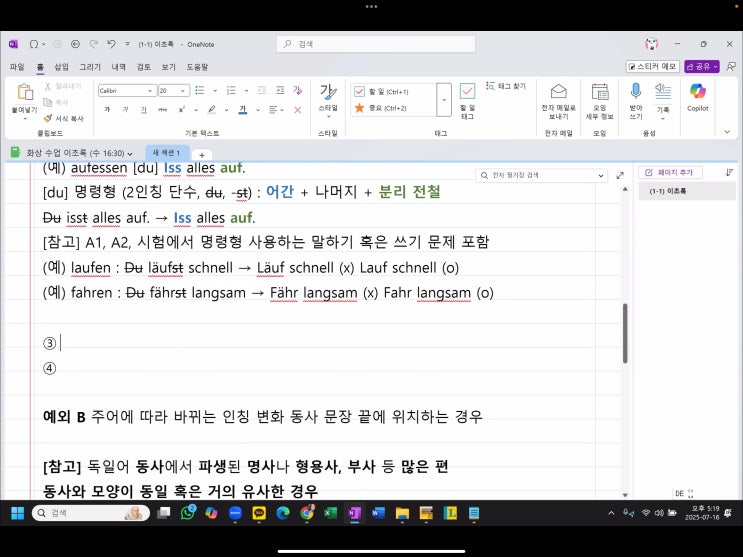
Task: Open Find Tags (태그 찾기)
Action: tap(506, 86)
